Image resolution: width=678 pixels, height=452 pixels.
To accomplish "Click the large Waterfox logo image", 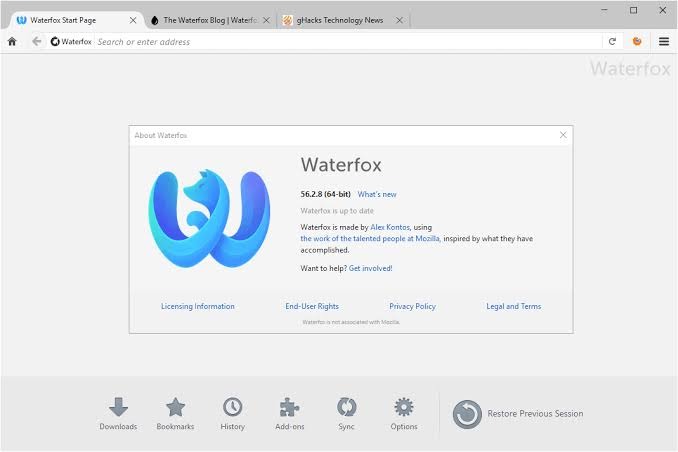I will tap(209, 218).
